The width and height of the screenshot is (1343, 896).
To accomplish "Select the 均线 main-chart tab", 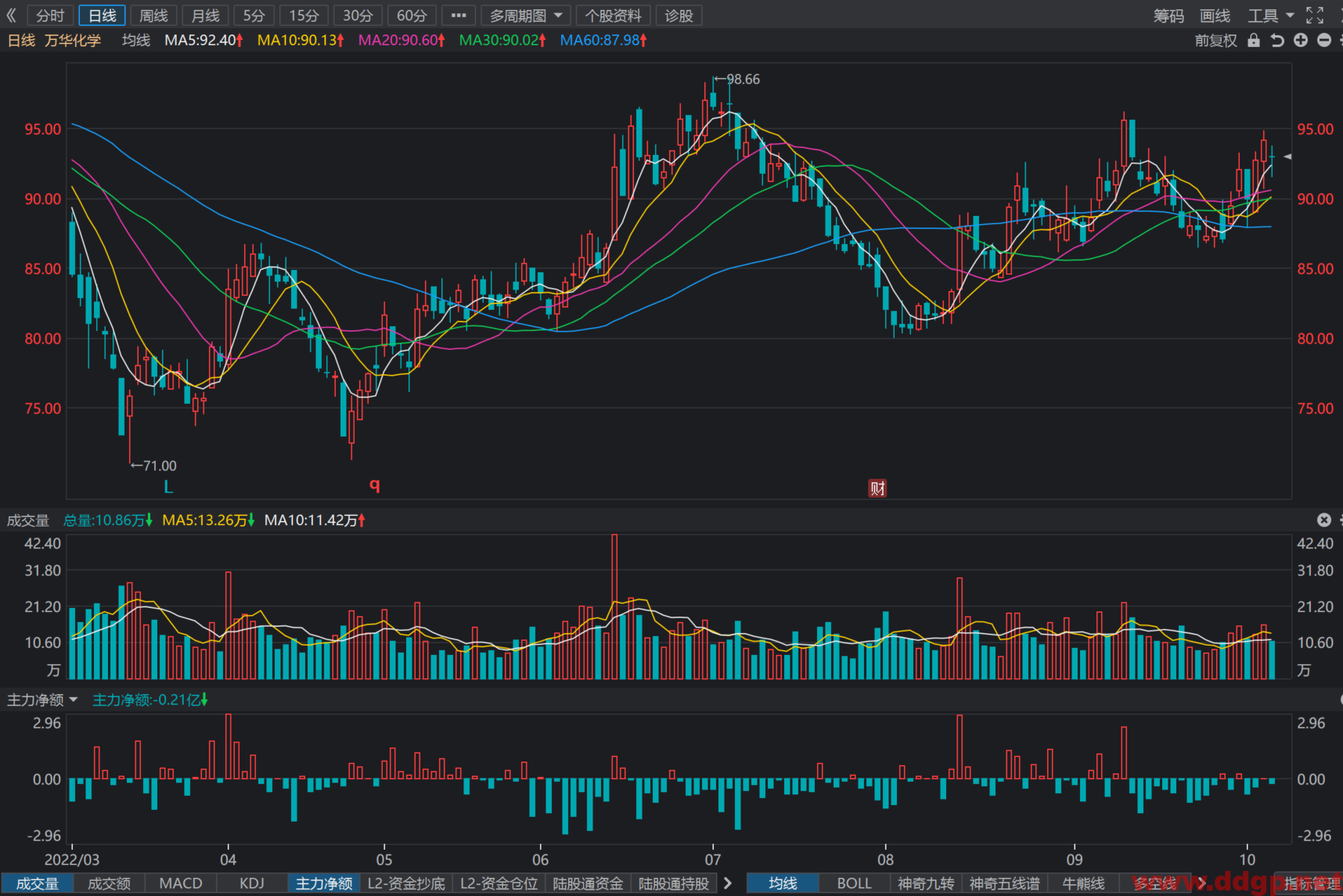I will tap(783, 883).
